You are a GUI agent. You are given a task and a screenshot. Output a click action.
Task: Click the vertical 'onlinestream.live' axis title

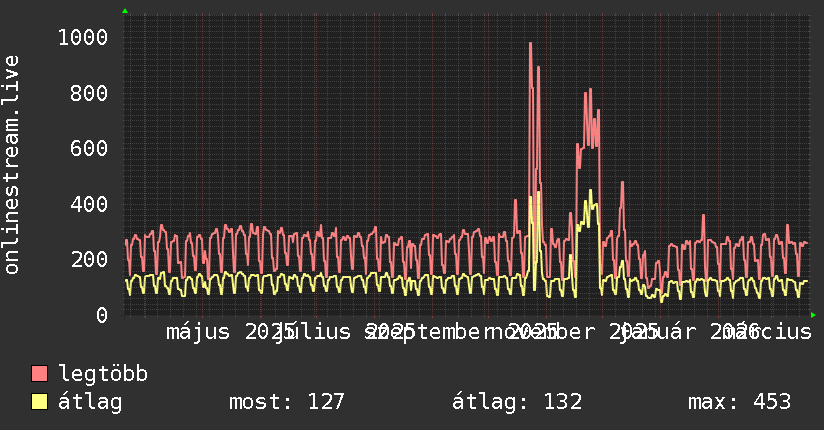(12, 165)
